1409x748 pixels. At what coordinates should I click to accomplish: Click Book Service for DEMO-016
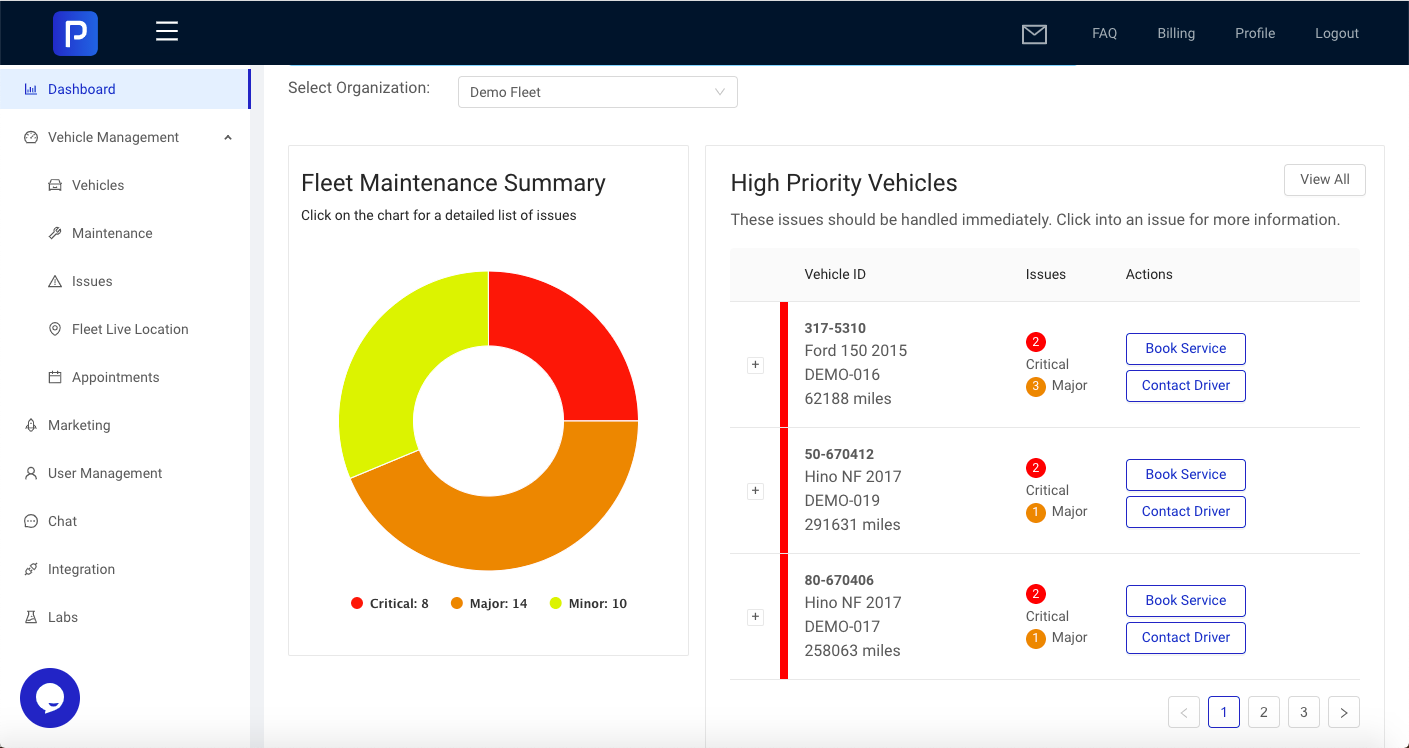[x=1185, y=349]
